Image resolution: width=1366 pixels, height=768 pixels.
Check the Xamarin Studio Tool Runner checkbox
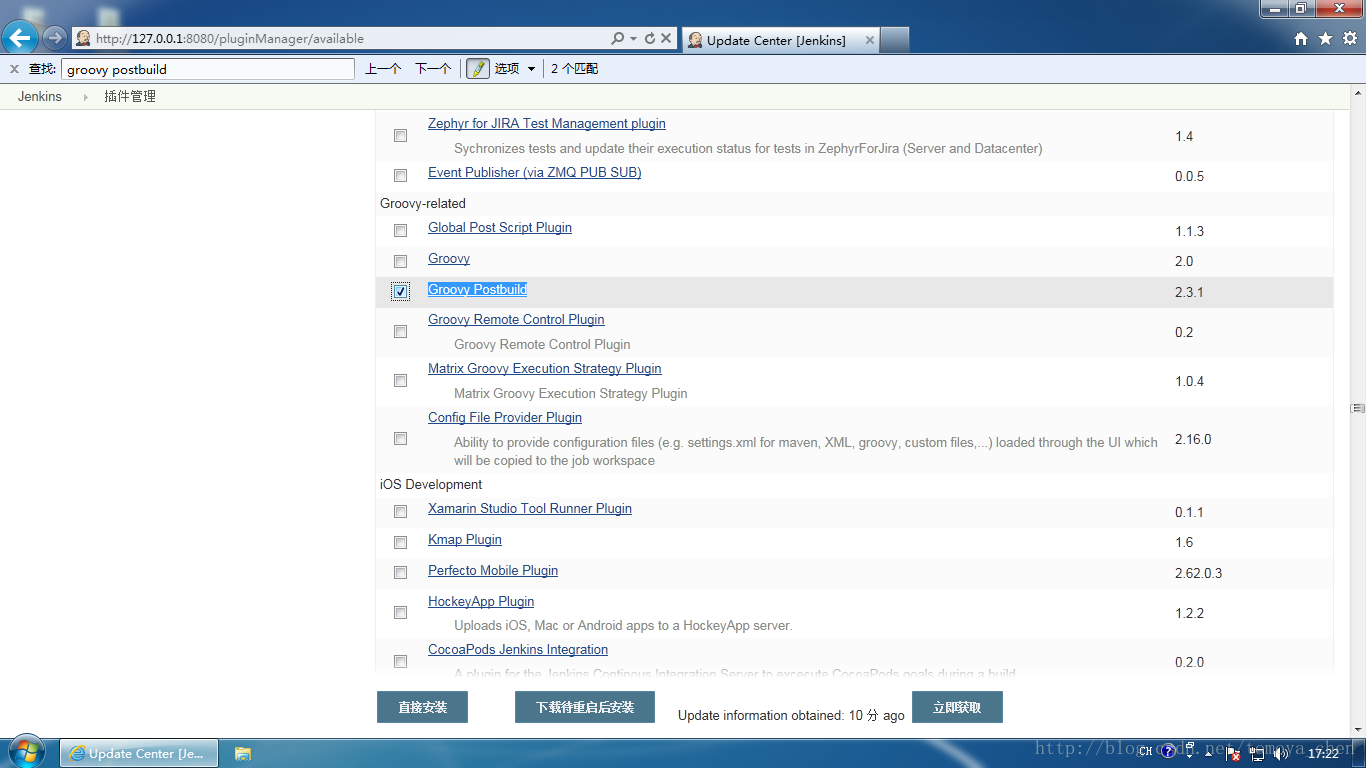point(400,511)
